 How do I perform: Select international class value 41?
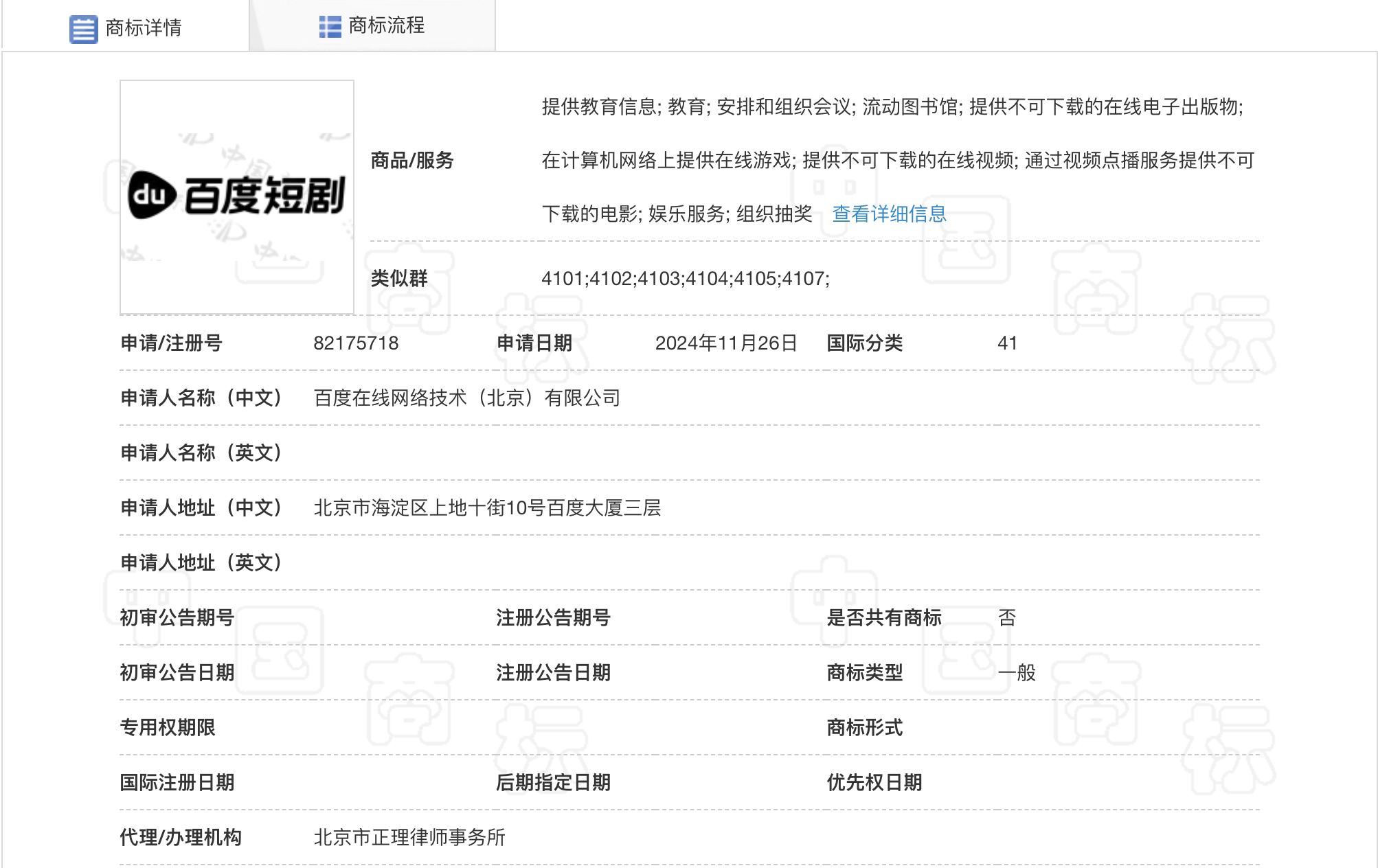pos(1007,343)
